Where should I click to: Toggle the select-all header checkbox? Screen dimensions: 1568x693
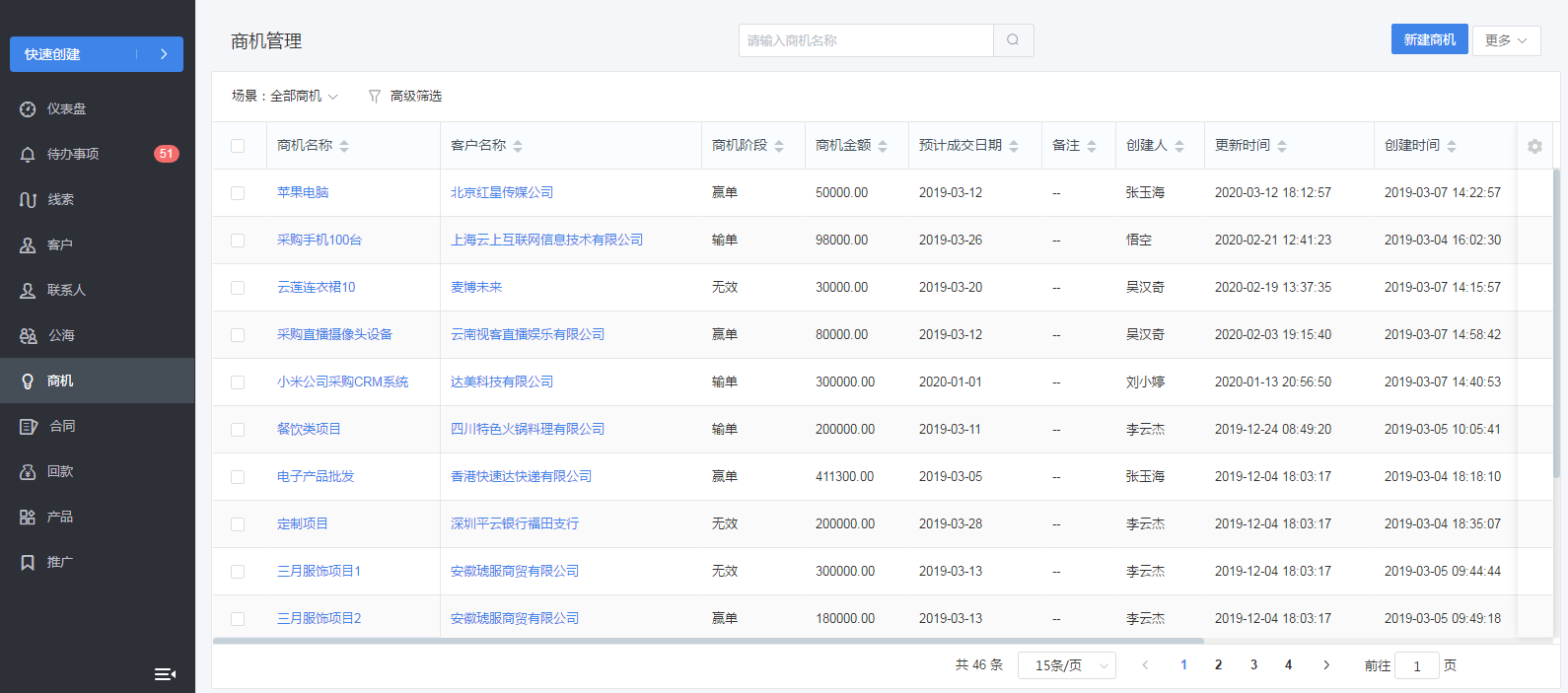(238, 146)
